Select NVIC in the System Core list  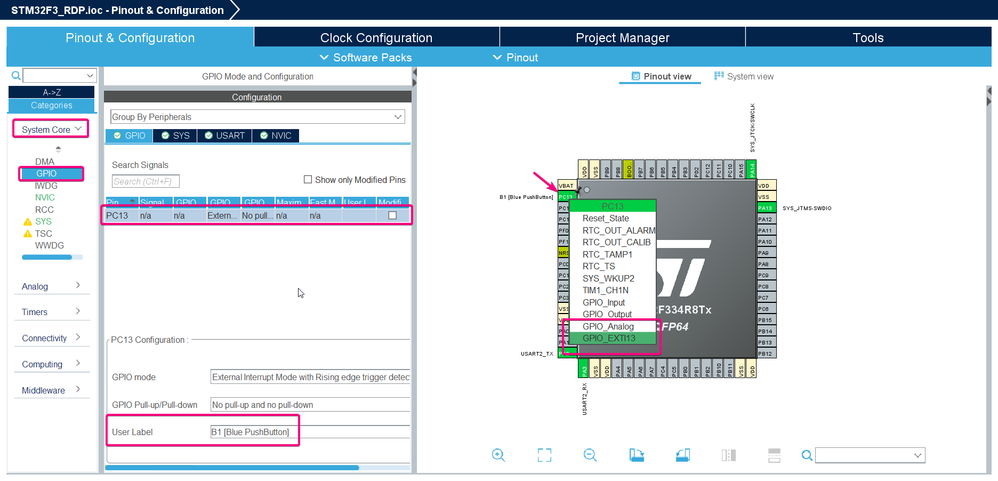coord(45,197)
